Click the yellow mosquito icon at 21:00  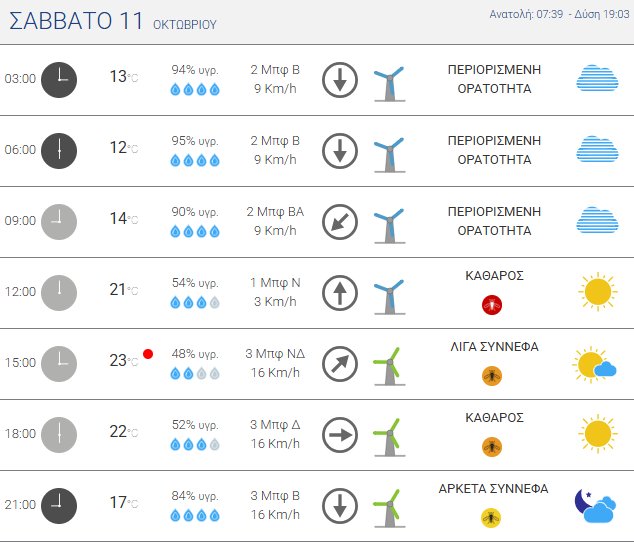tap(491, 517)
